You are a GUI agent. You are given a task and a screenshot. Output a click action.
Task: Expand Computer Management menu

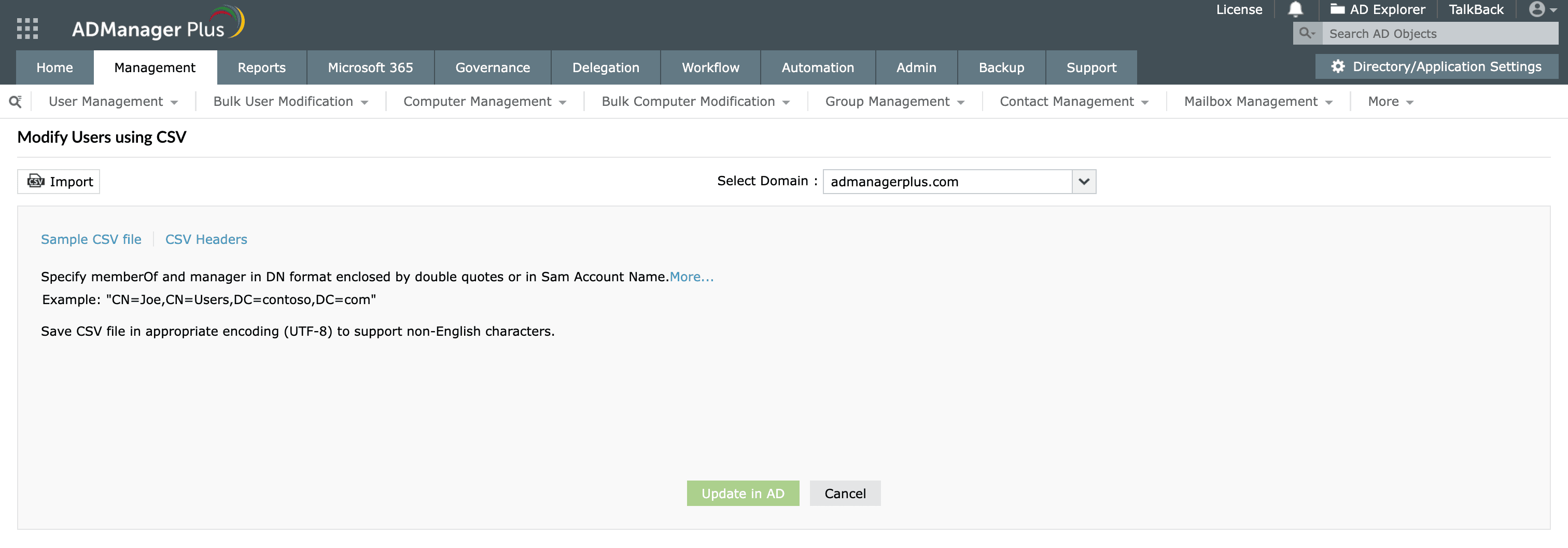484,102
